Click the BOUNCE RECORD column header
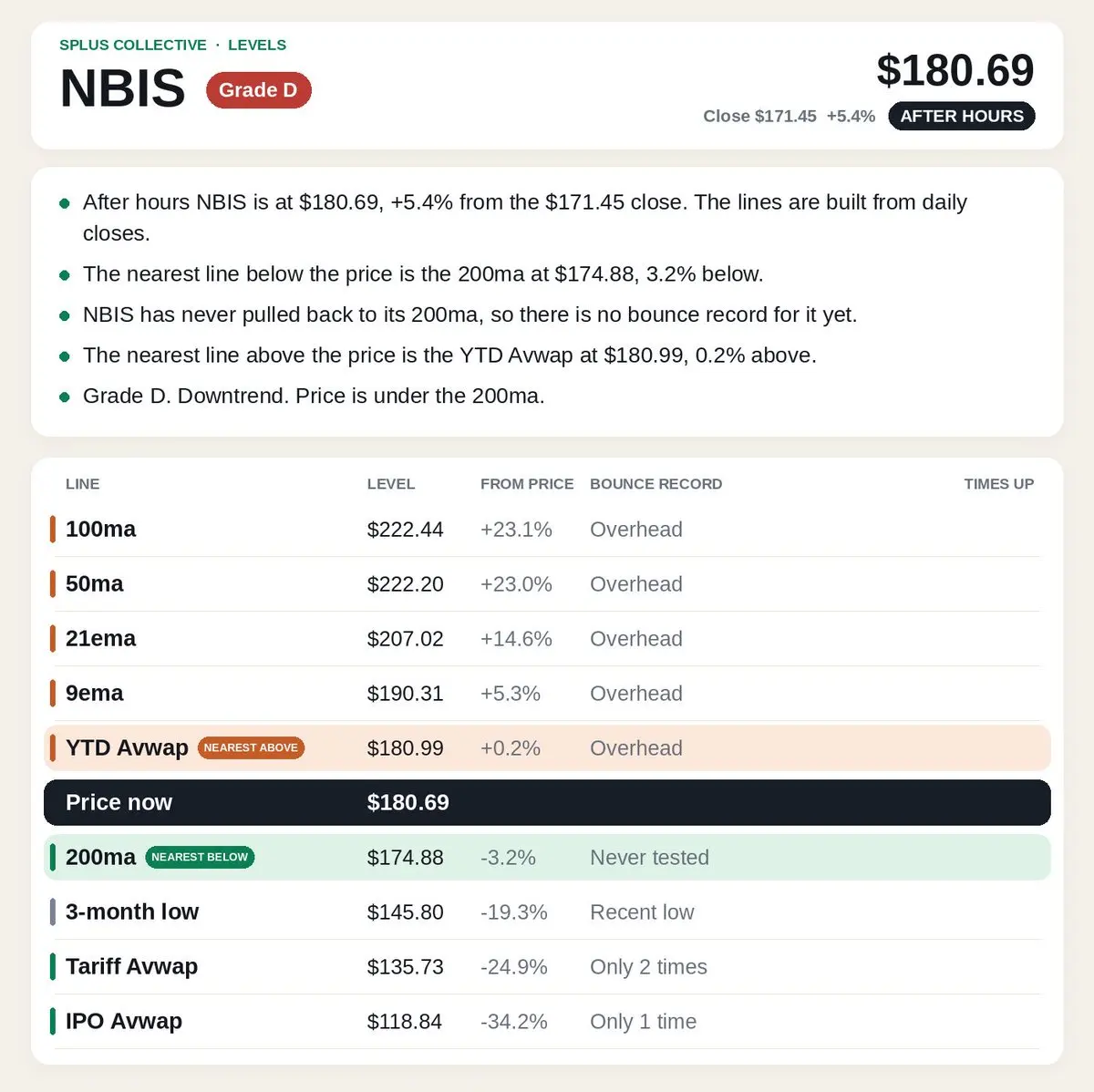 point(656,484)
